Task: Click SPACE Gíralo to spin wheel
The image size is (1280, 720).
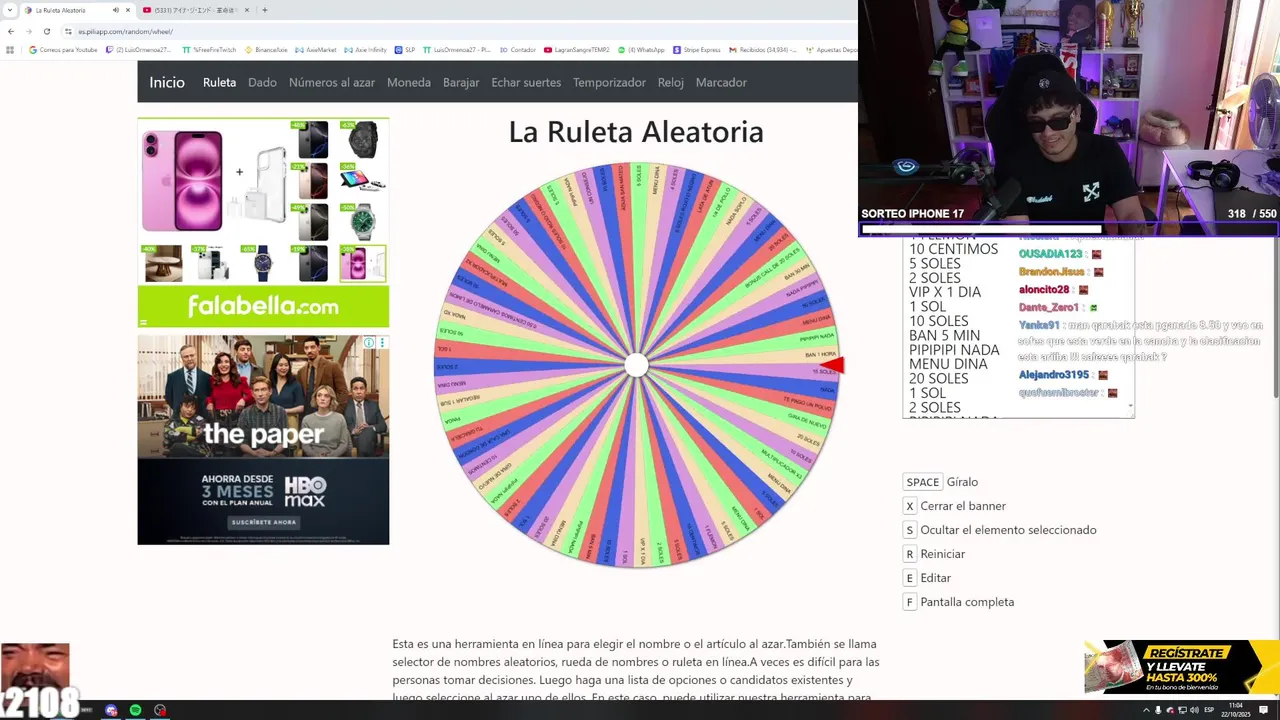Action: click(941, 482)
